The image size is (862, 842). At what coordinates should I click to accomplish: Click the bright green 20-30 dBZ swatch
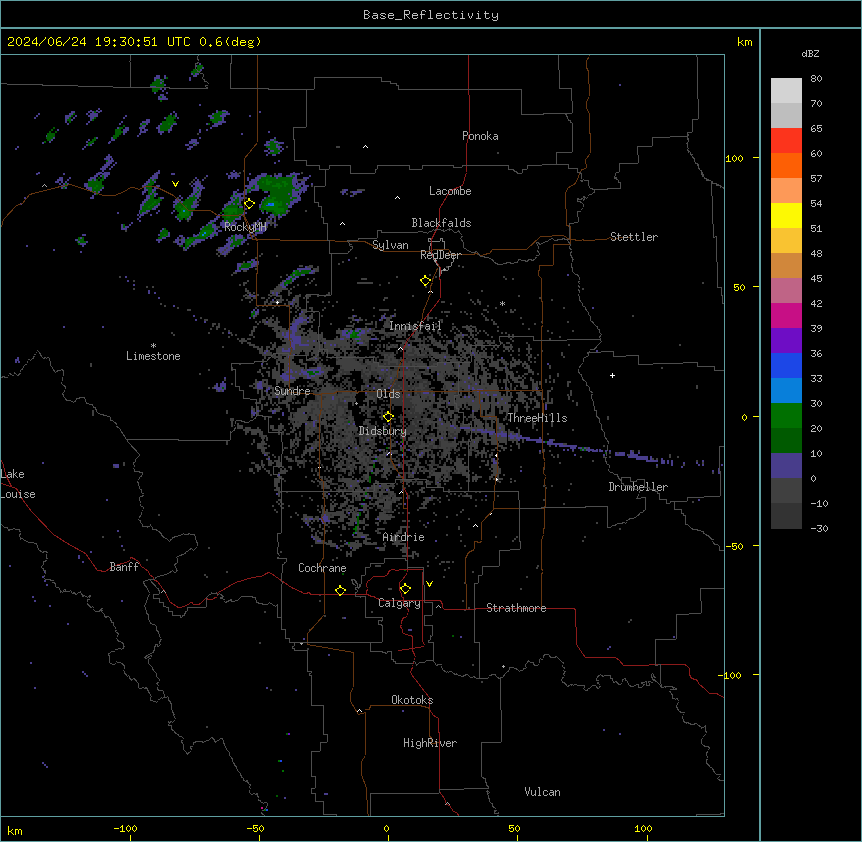[x=786, y=416]
